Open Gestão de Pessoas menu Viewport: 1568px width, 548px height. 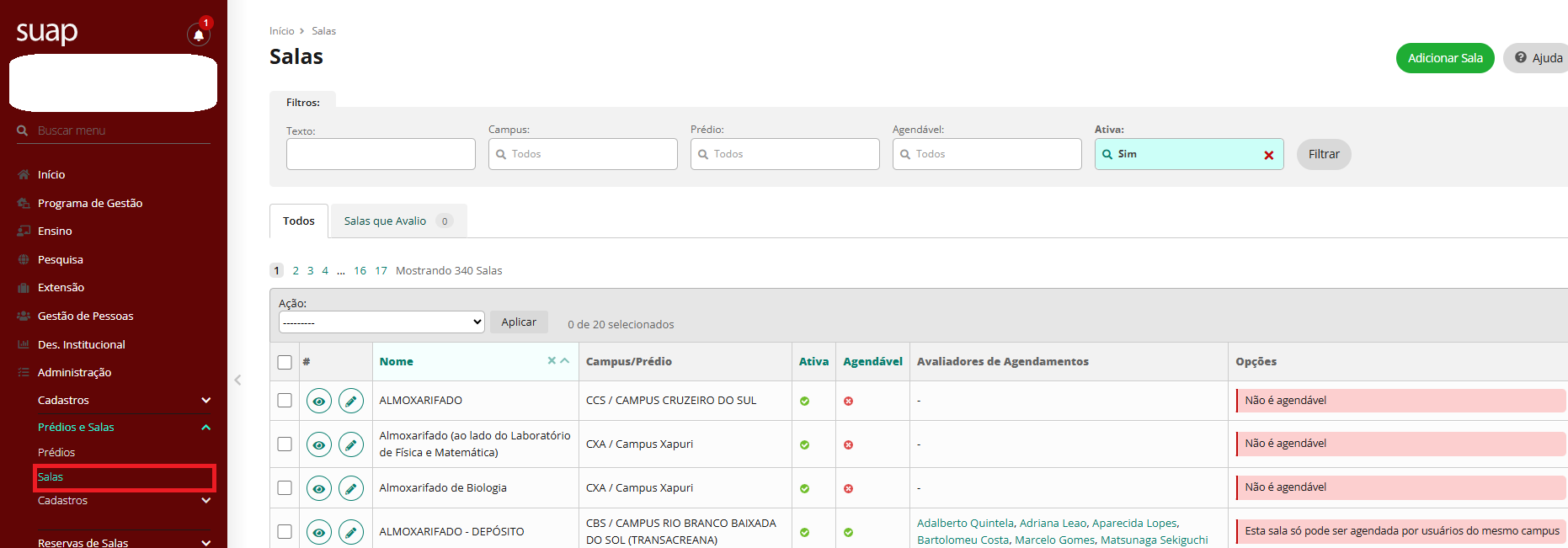point(85,317)
